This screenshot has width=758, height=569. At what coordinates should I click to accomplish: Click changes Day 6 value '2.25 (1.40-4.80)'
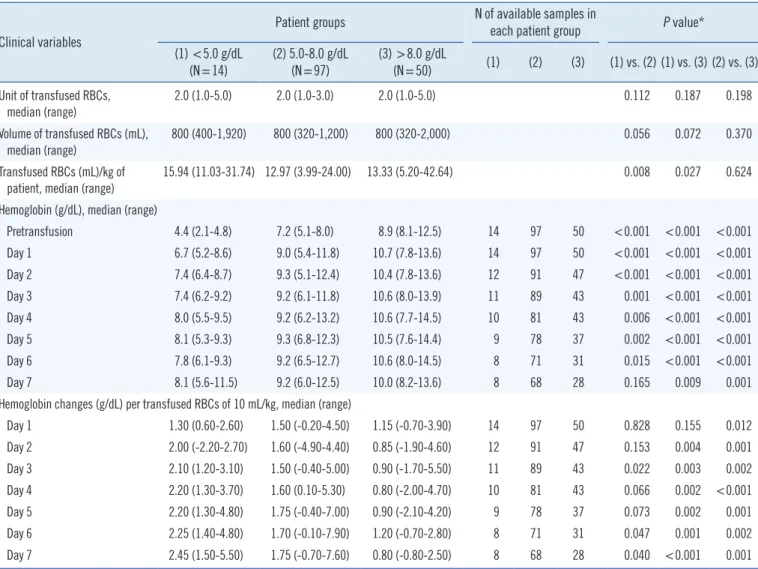pos(205,534)
